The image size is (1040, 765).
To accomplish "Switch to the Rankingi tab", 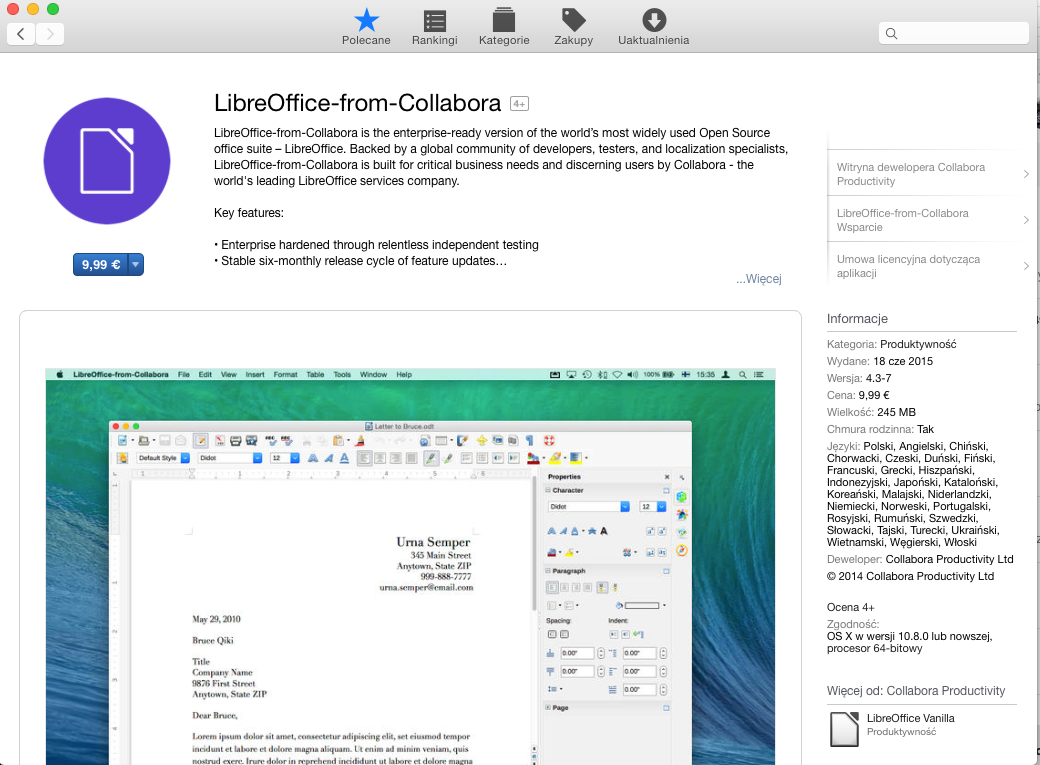I will tap(434, 27).
